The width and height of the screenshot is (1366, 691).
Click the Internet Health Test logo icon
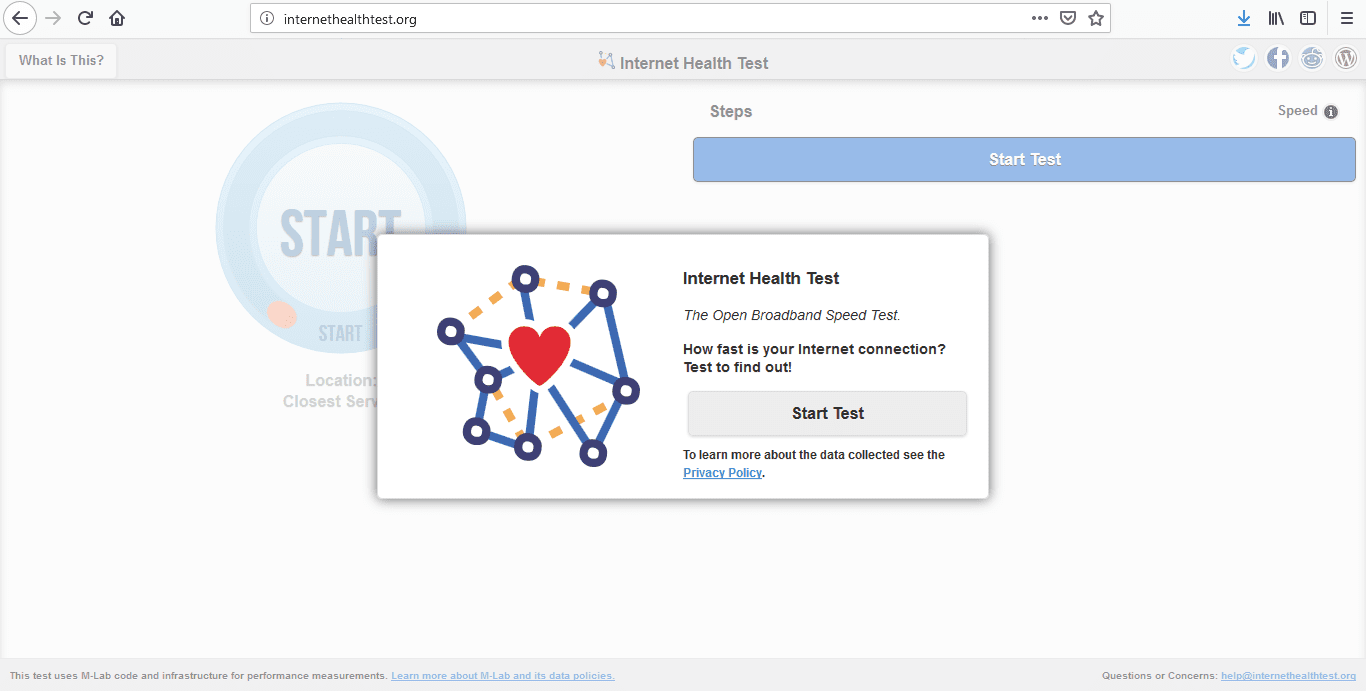tap(605, 60)
